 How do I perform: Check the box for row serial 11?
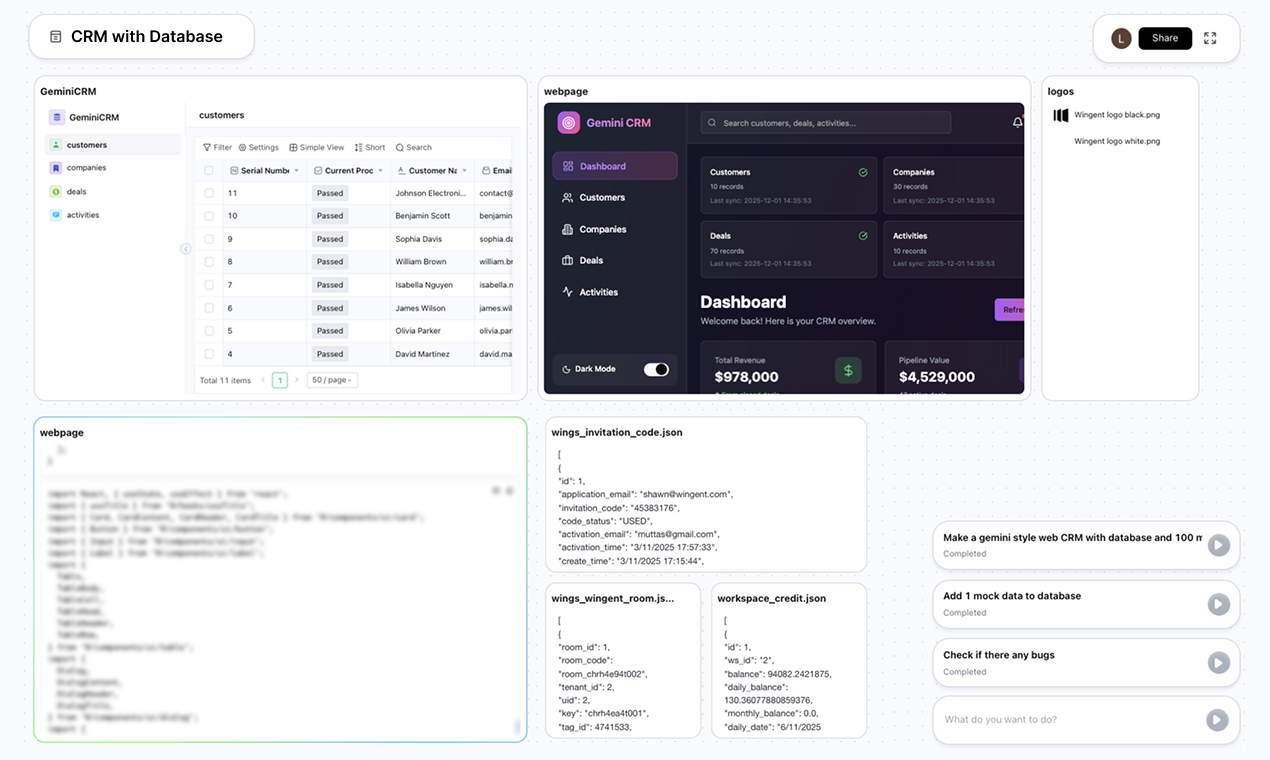coord(209,193)
